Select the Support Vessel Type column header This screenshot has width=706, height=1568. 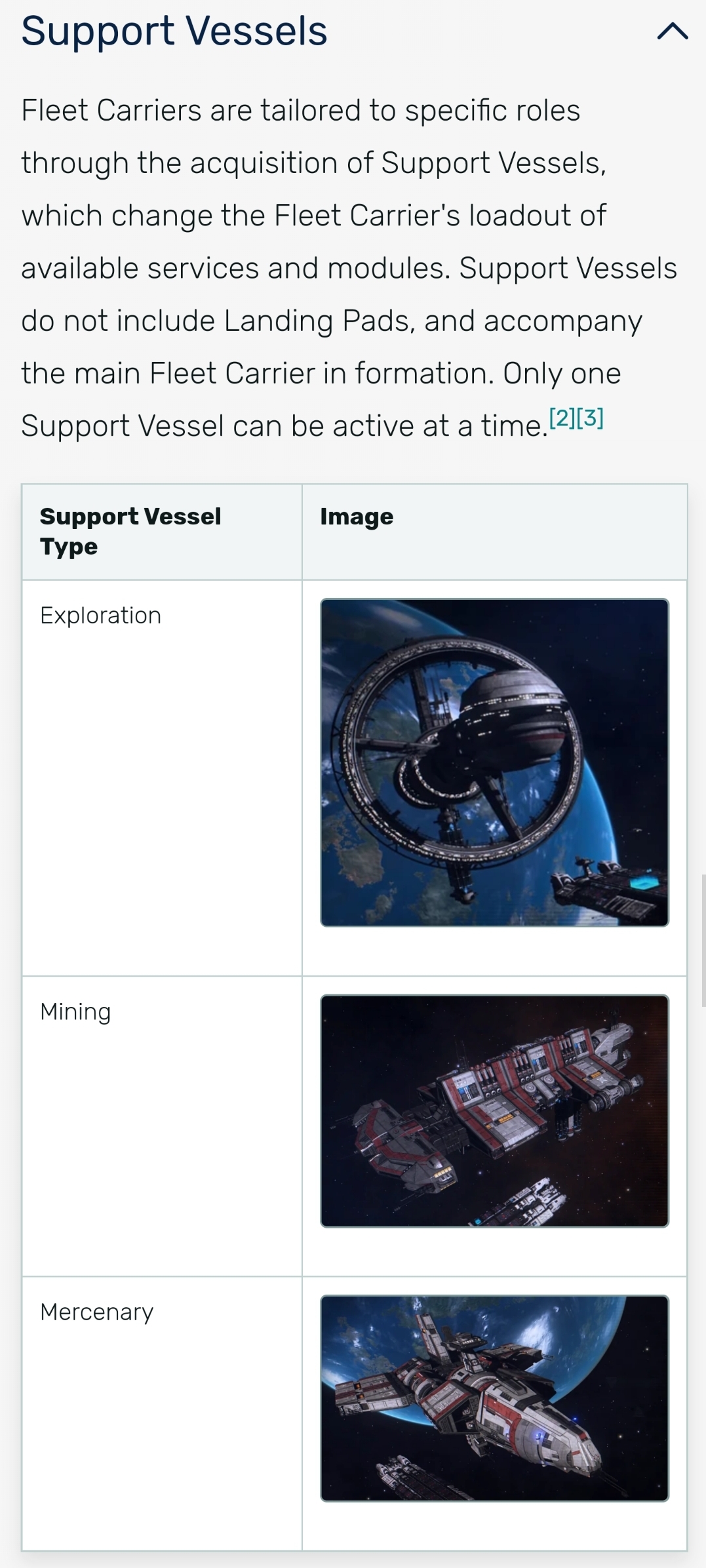coord(130,532)
